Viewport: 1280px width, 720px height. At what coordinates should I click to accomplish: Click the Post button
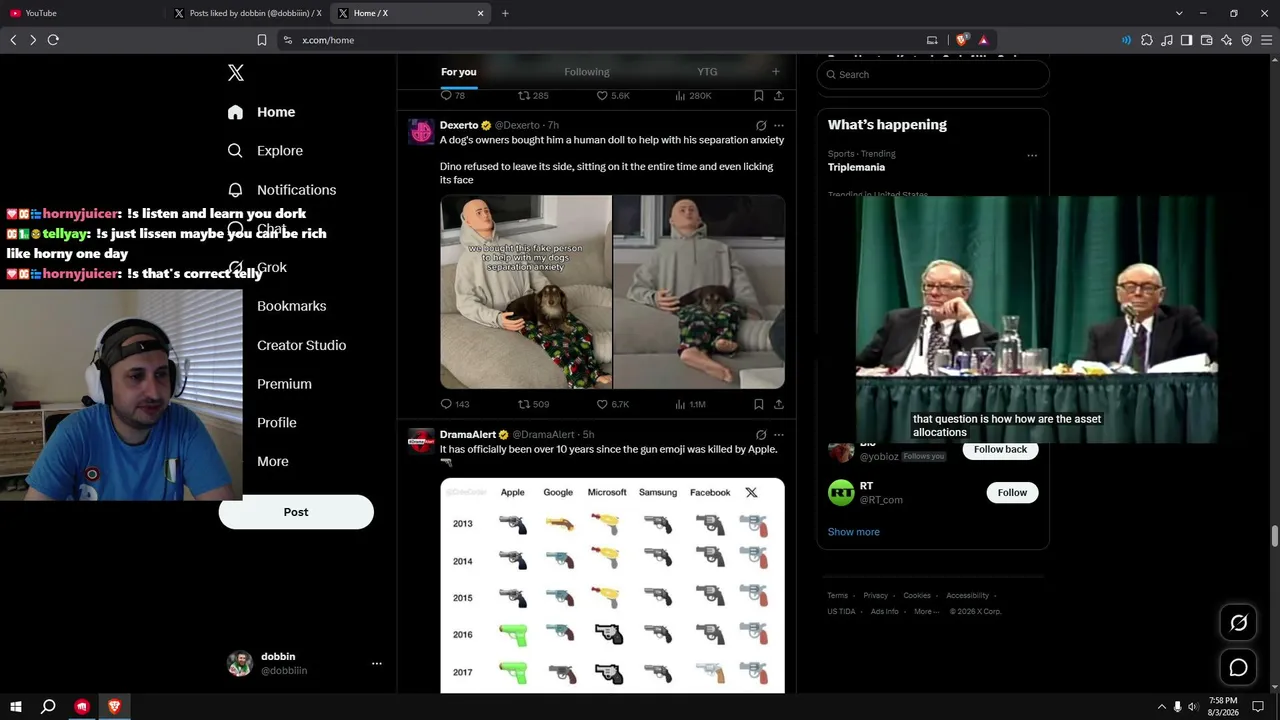[x=296, y=512]
